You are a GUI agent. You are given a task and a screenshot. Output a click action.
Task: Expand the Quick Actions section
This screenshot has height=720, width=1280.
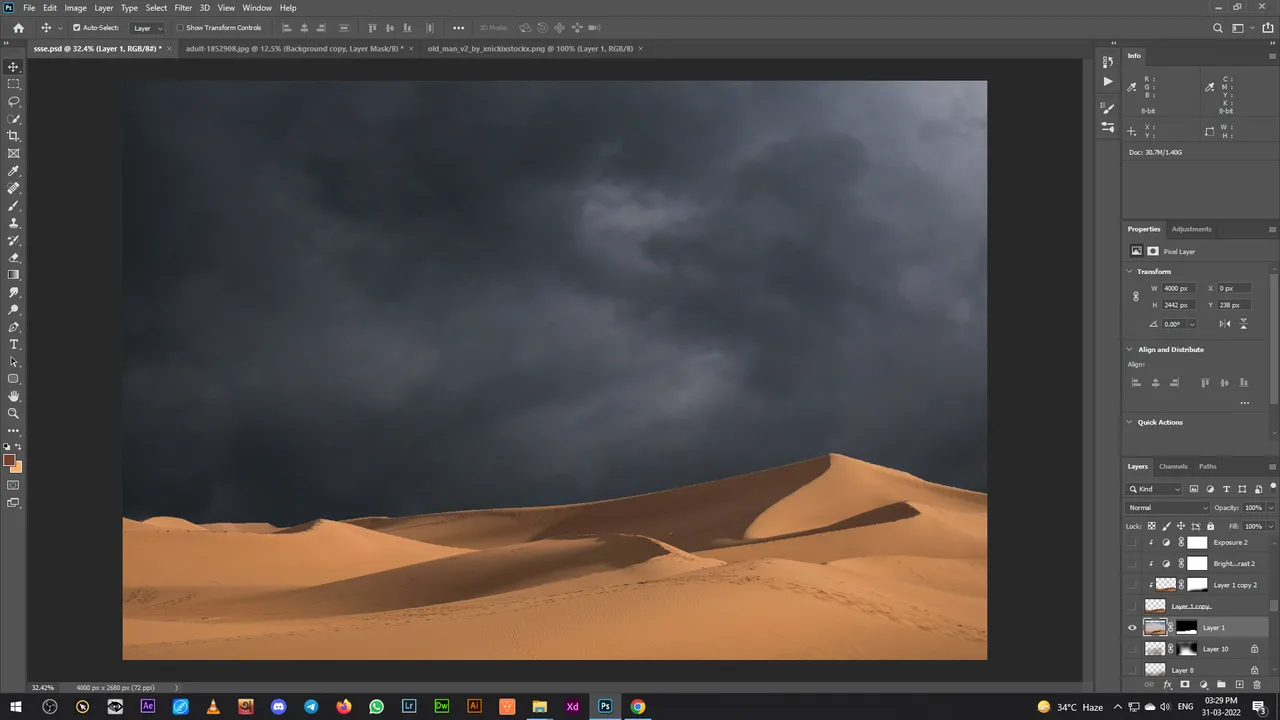pyautogui.click(x=1130, y=422)
